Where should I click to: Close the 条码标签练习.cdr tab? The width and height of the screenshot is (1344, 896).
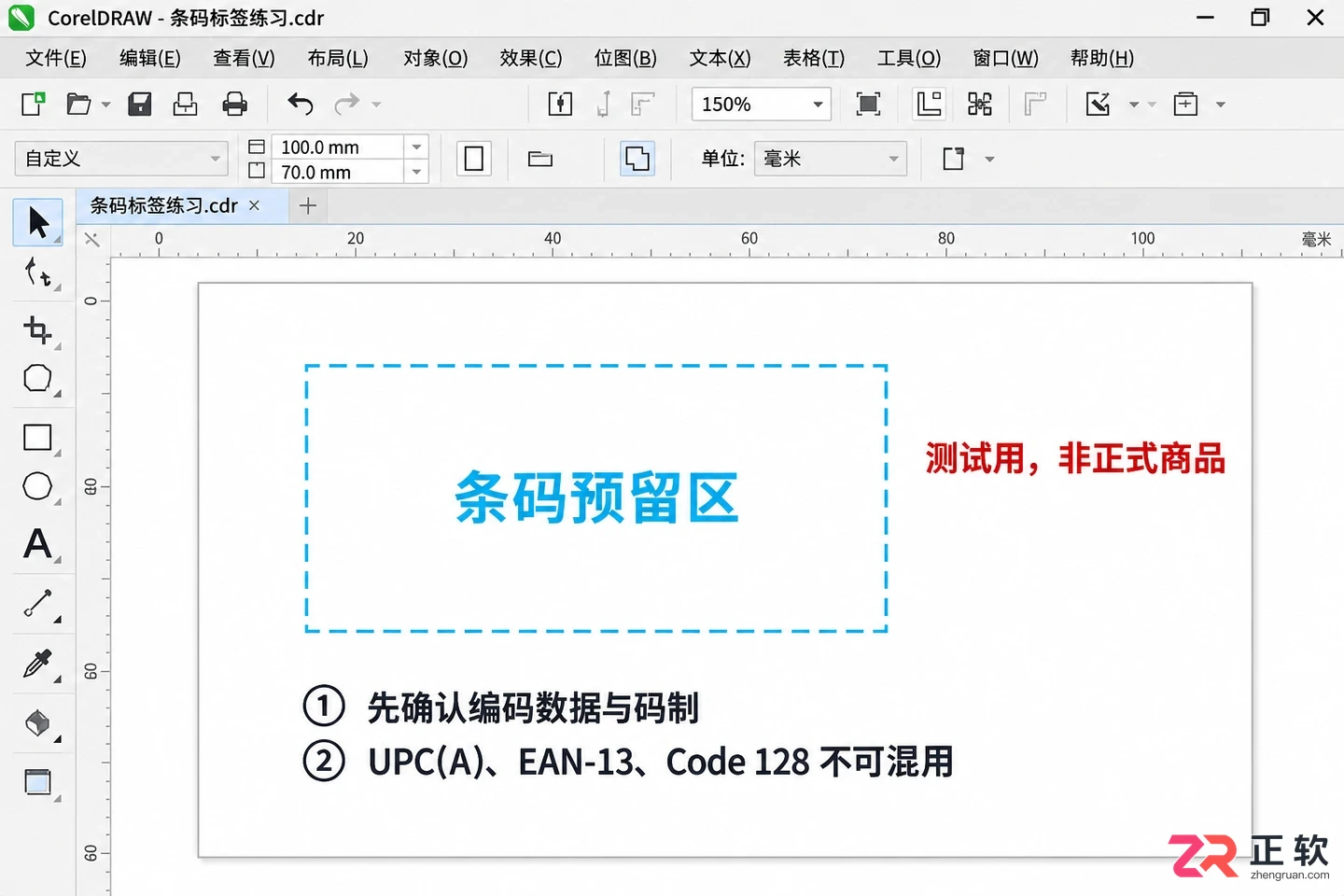(x=254, y=205)
